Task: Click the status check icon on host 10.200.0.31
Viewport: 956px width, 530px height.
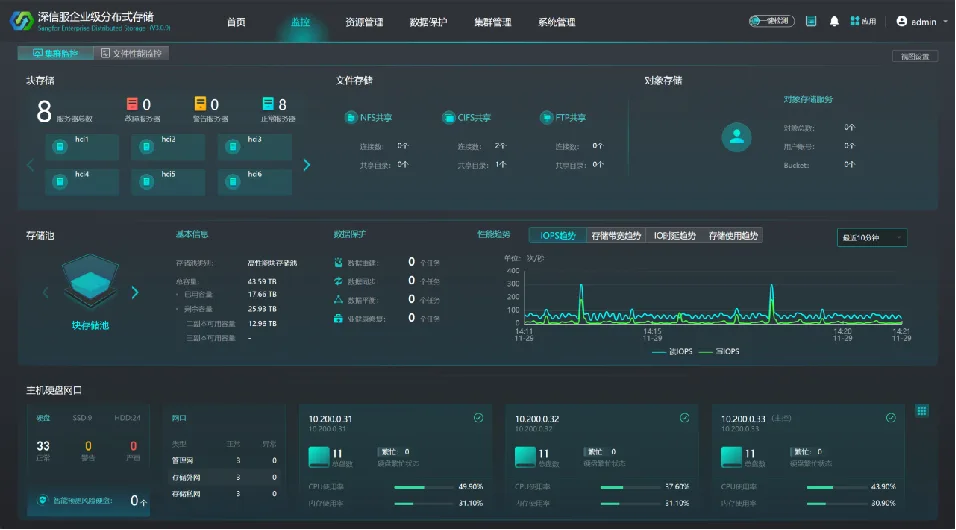Action: pyautogui.click(x=479, y=418)
